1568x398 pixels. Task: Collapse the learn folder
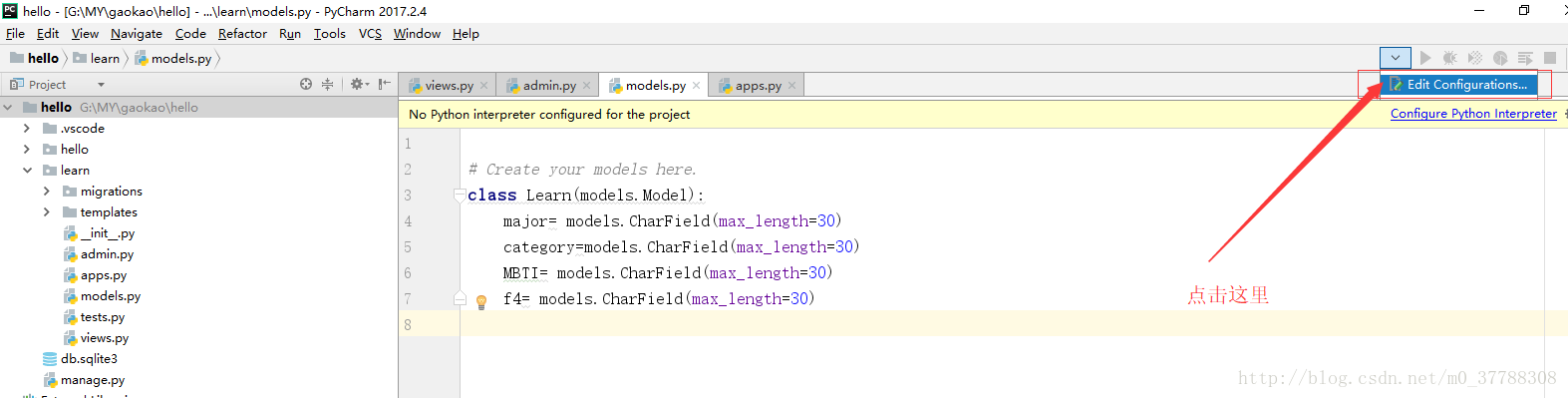[27, 170]
